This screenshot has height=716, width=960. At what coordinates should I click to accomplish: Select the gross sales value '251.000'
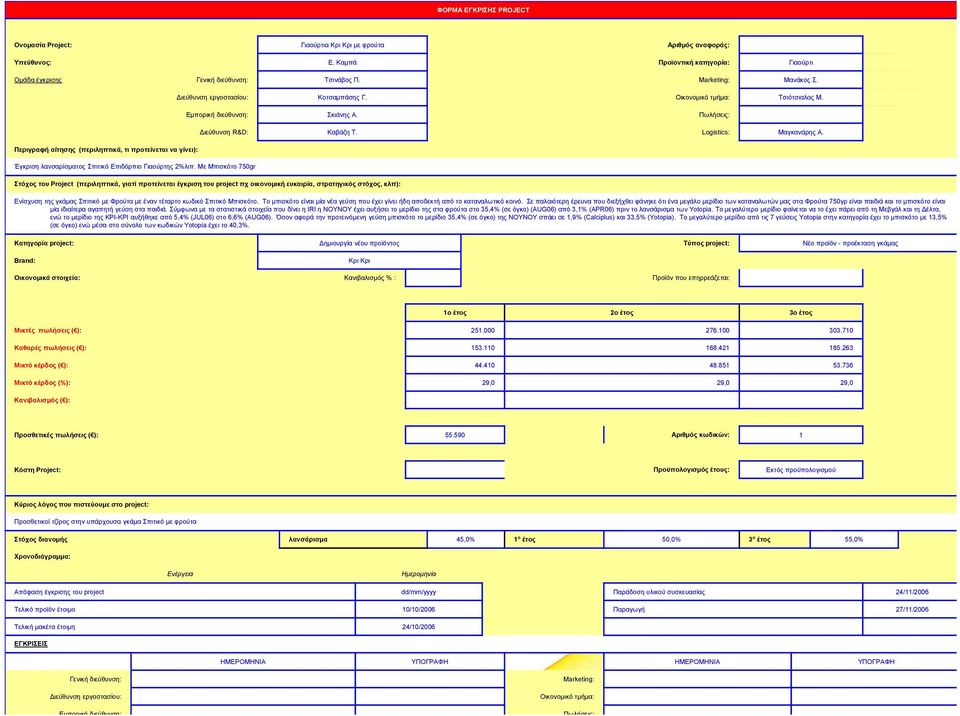click(455, 330)
